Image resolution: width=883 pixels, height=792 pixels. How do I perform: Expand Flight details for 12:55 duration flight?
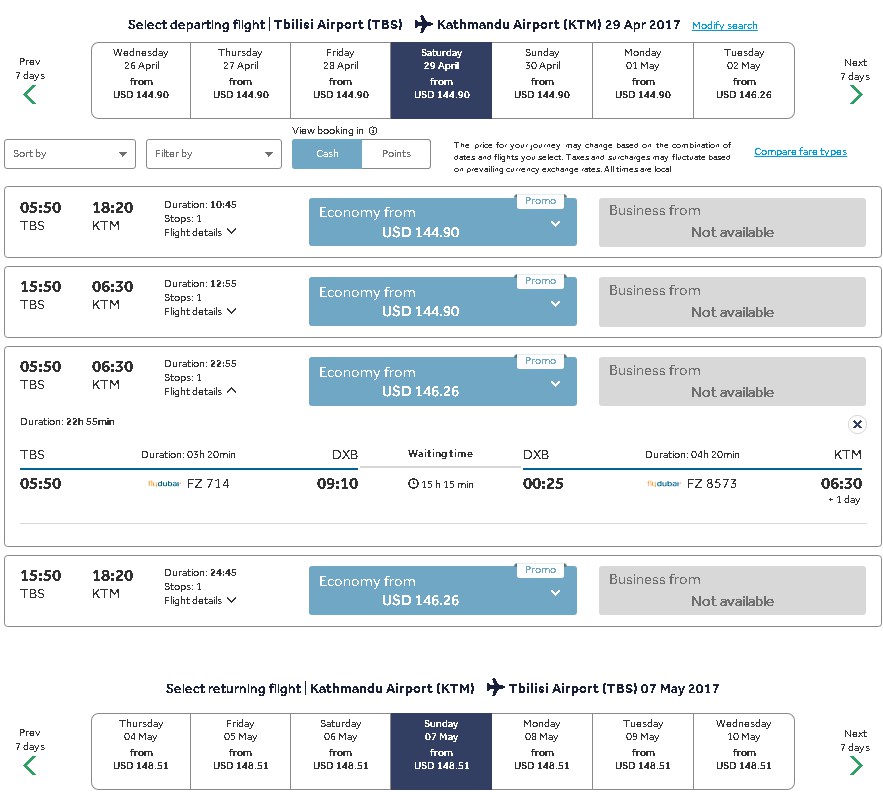[x=200, y=312]
